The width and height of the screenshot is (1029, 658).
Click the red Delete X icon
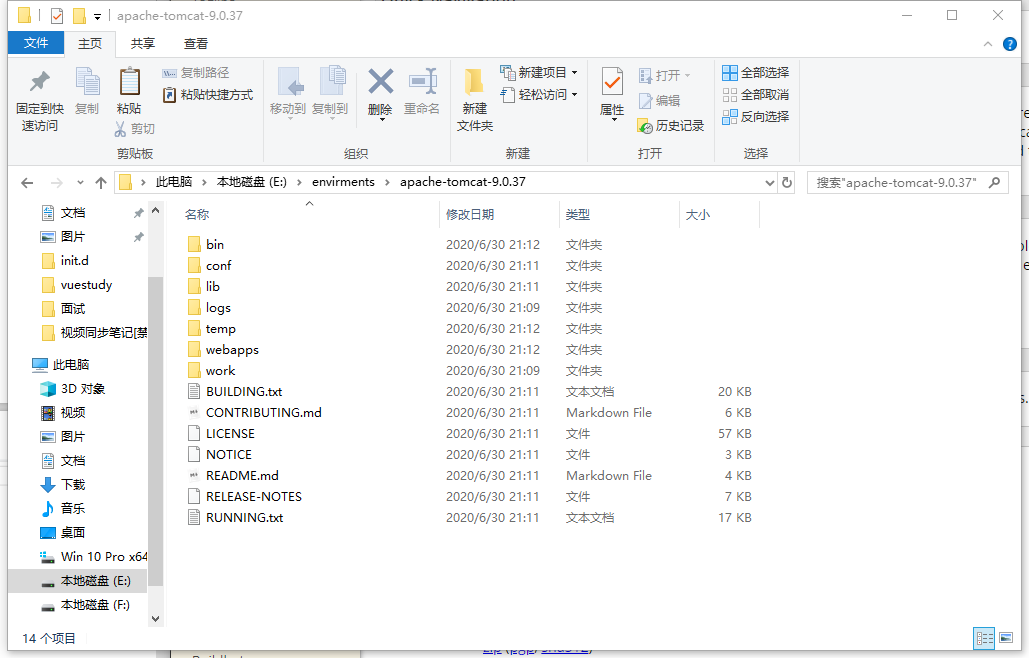(x=381, y=82)
